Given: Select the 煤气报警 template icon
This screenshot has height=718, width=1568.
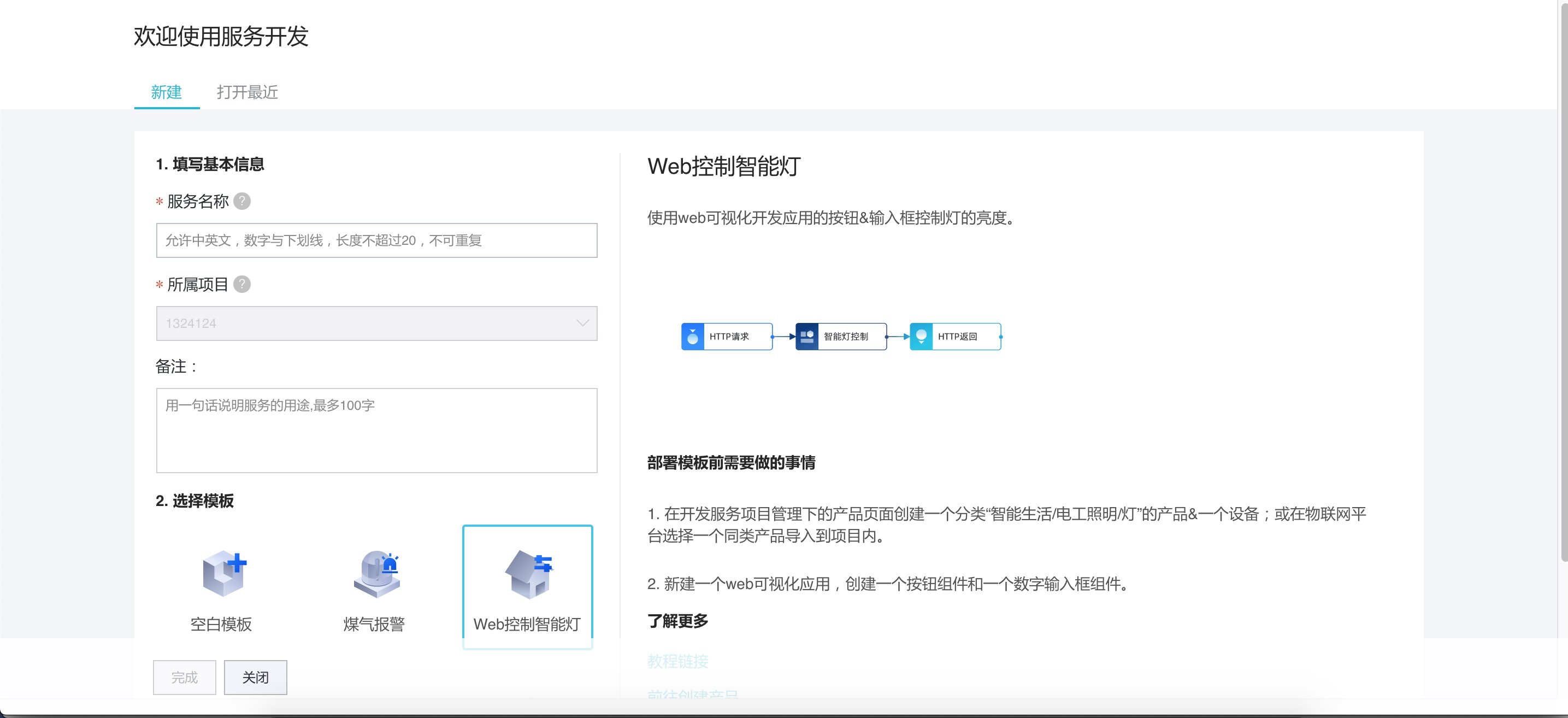Looking at the screenshot, I should click(x=377, y=574).
